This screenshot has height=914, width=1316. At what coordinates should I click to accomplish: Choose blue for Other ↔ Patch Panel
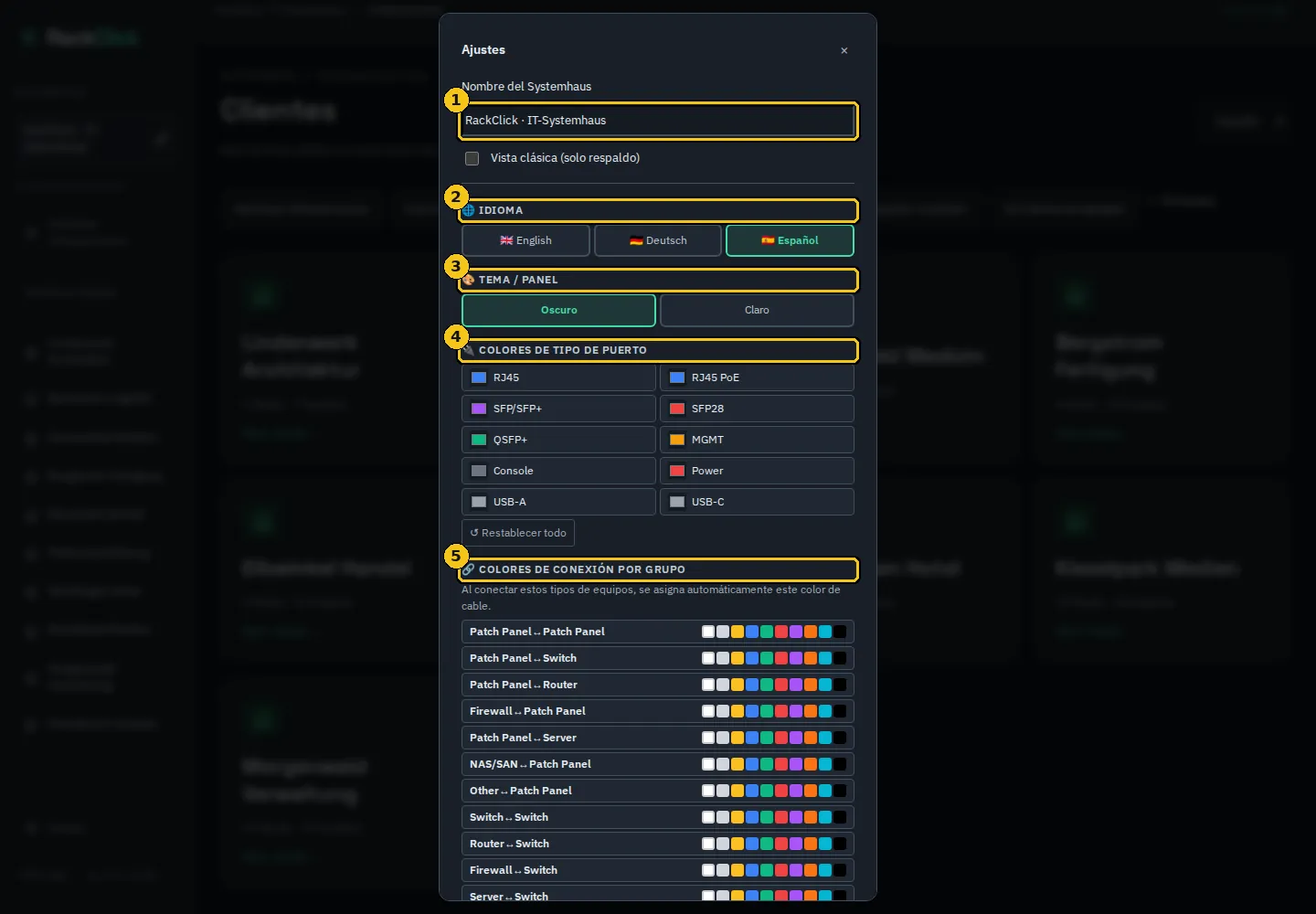pos(752,791)
